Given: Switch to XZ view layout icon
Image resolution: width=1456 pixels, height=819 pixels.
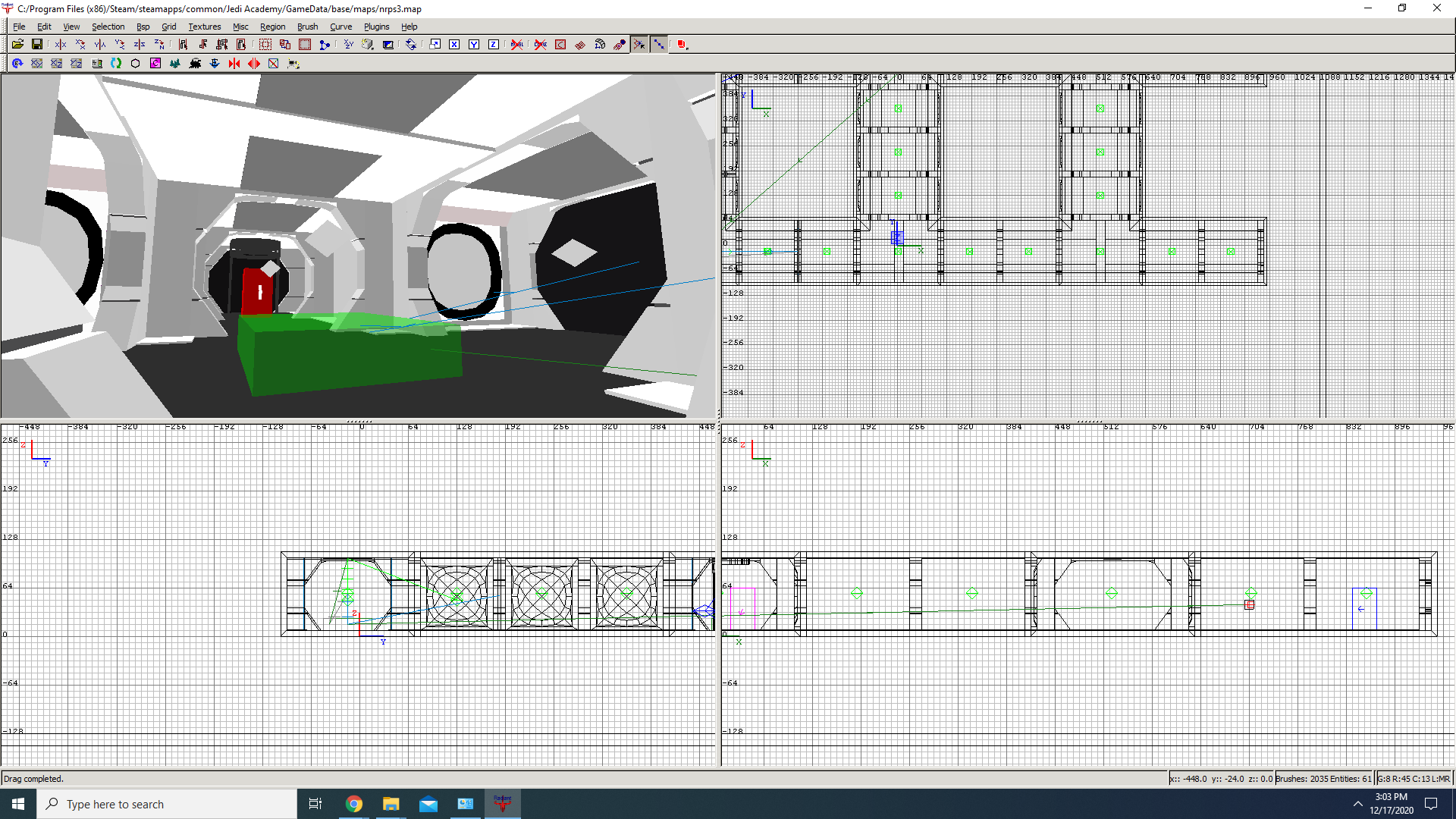Looking at the screenshot, I should pyautogui.click(x=57, y=64).
